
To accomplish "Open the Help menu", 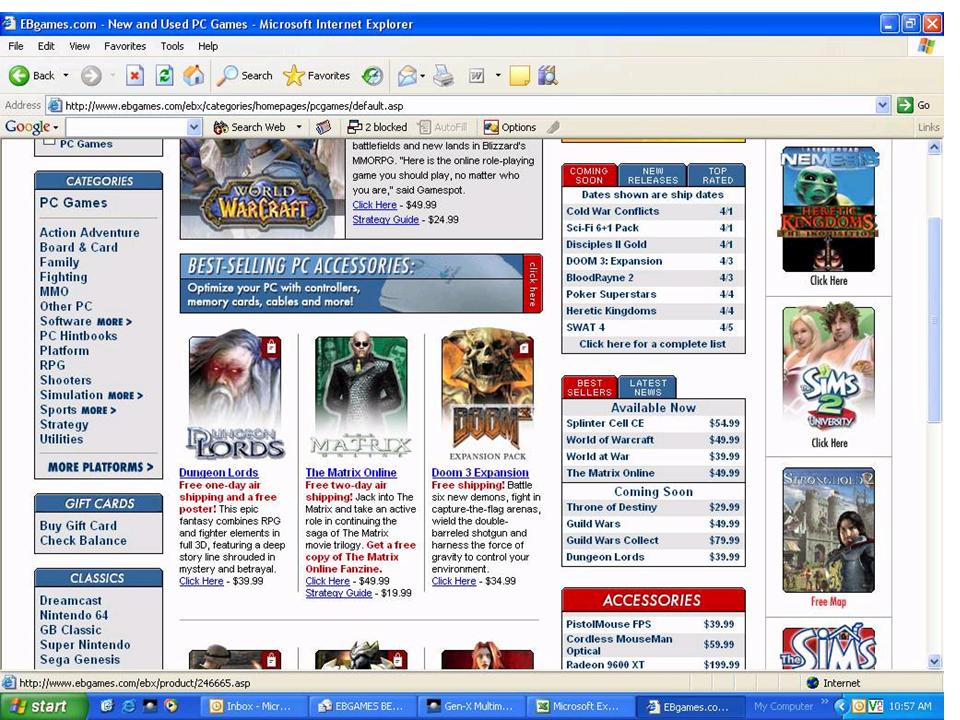I will 208,46.
